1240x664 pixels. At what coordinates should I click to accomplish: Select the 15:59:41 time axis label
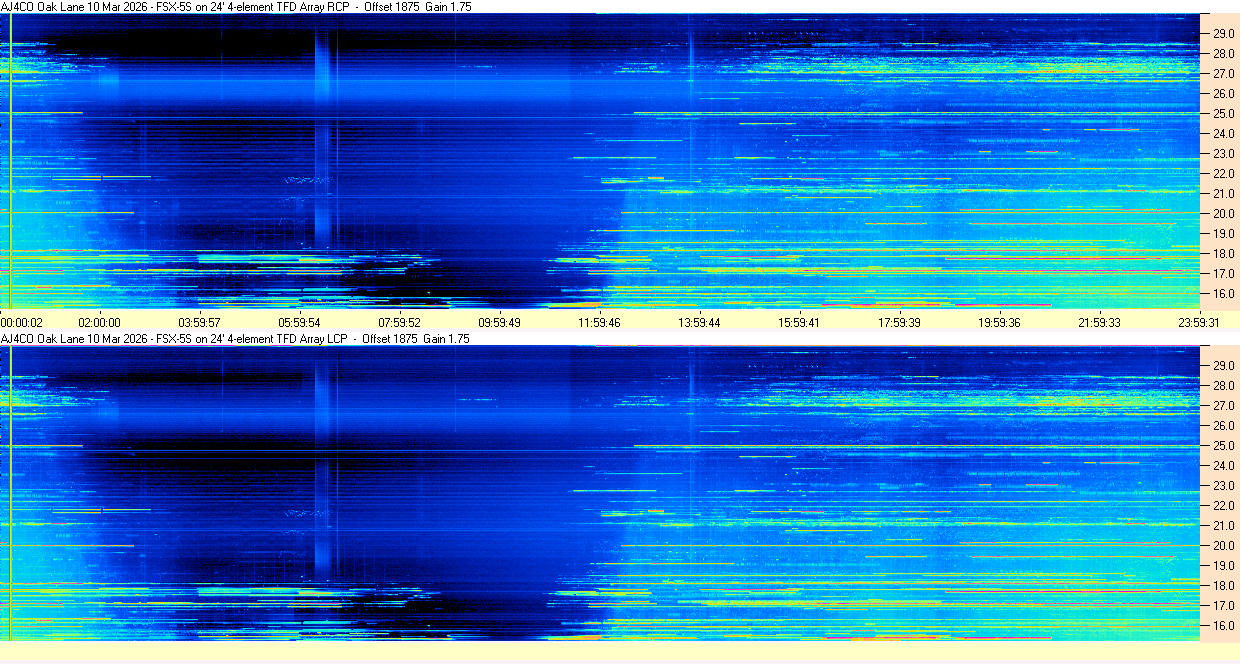click(800, 322)
